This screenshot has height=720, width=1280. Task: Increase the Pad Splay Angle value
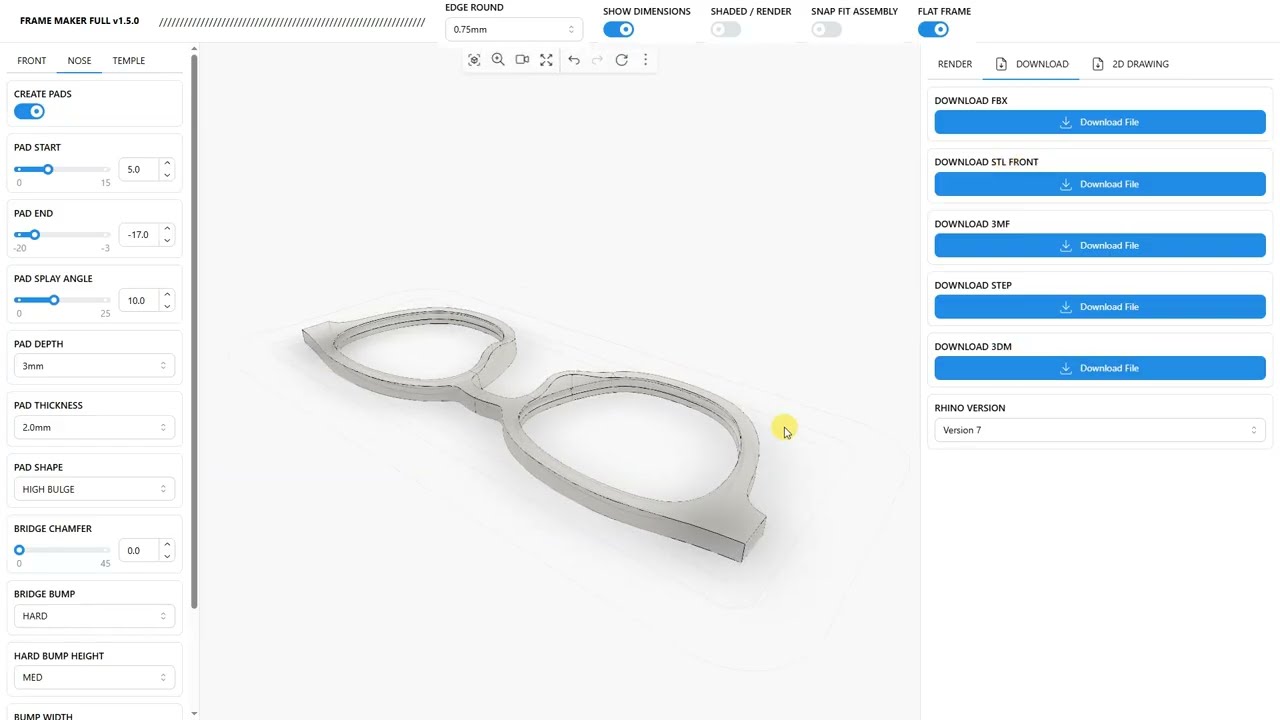tap(167, 295)
